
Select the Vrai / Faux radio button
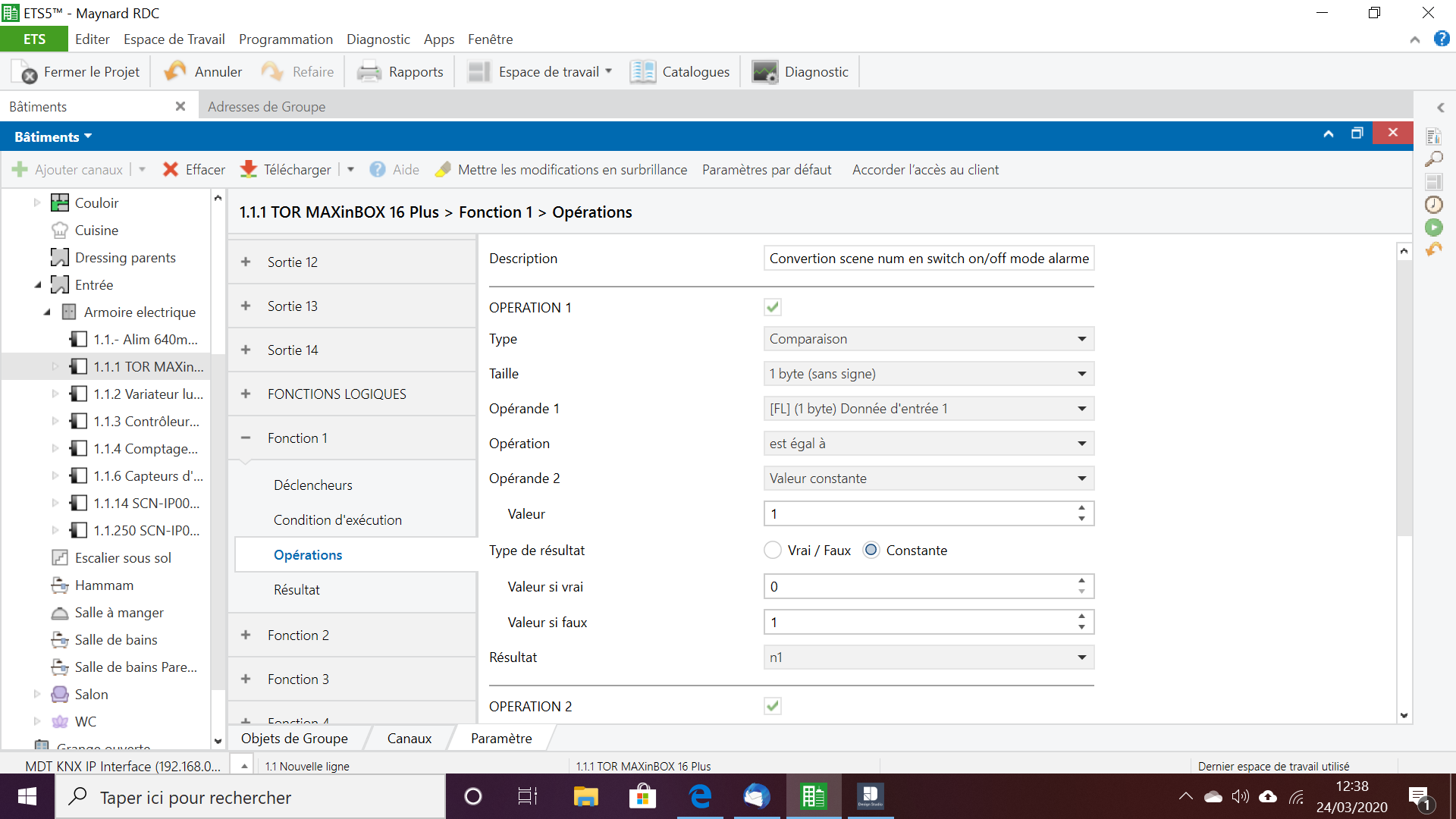point(773,551)
